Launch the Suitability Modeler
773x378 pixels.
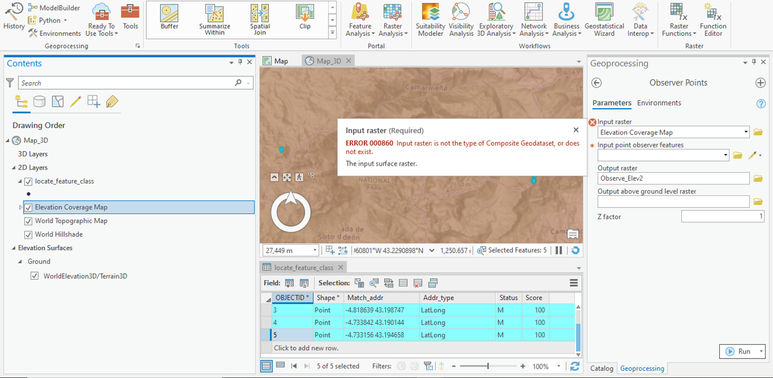[430, 20]
